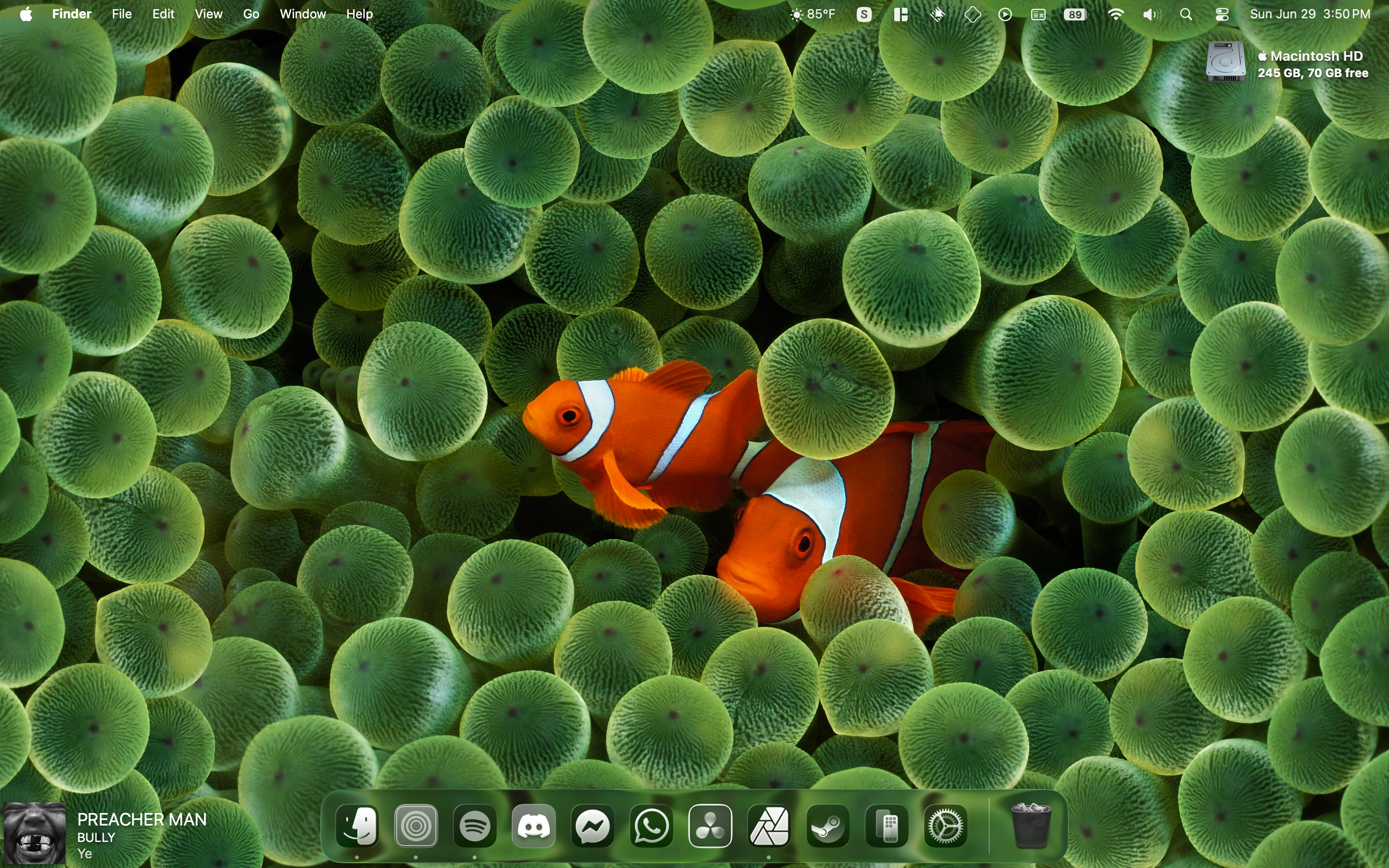
Task: Click the S app icon in menu bar
Action: [864, 14]
